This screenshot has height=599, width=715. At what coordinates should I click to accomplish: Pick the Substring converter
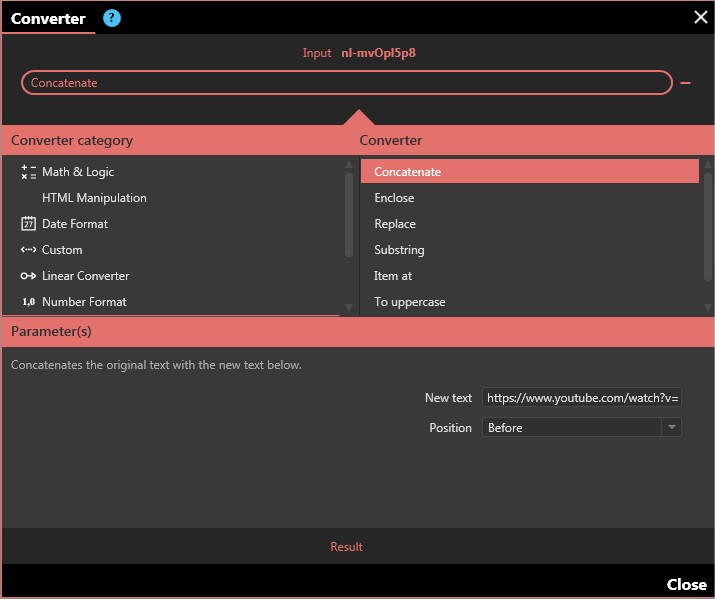[399, 250]
